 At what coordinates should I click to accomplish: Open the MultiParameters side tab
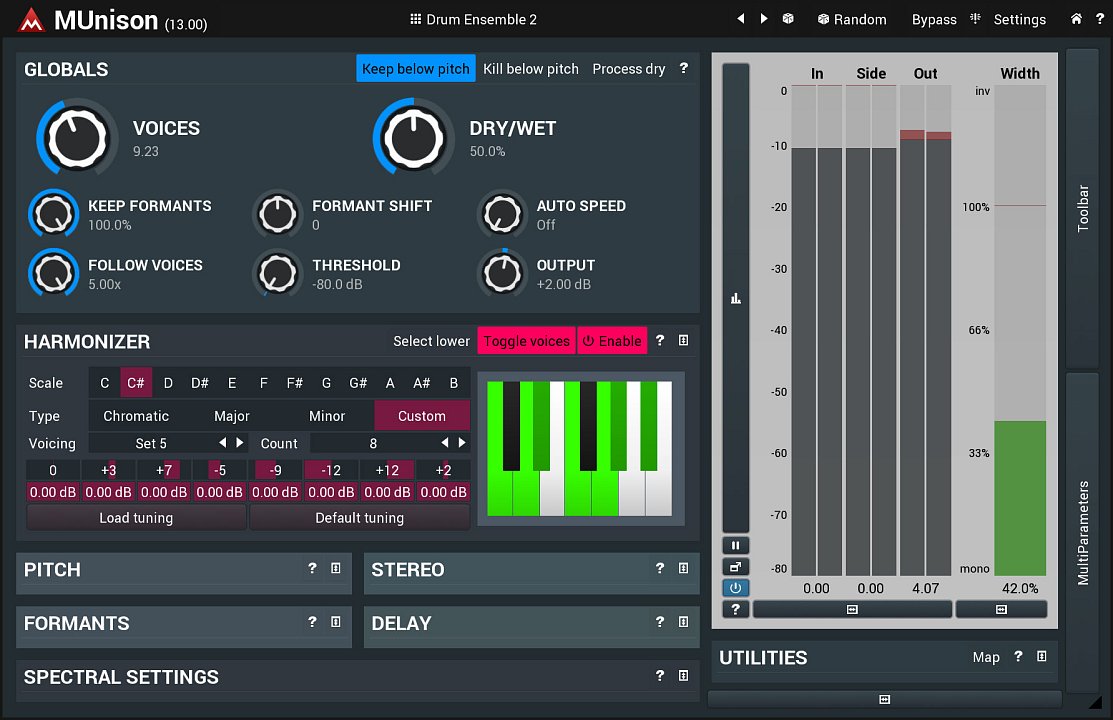pos(1082,532)
